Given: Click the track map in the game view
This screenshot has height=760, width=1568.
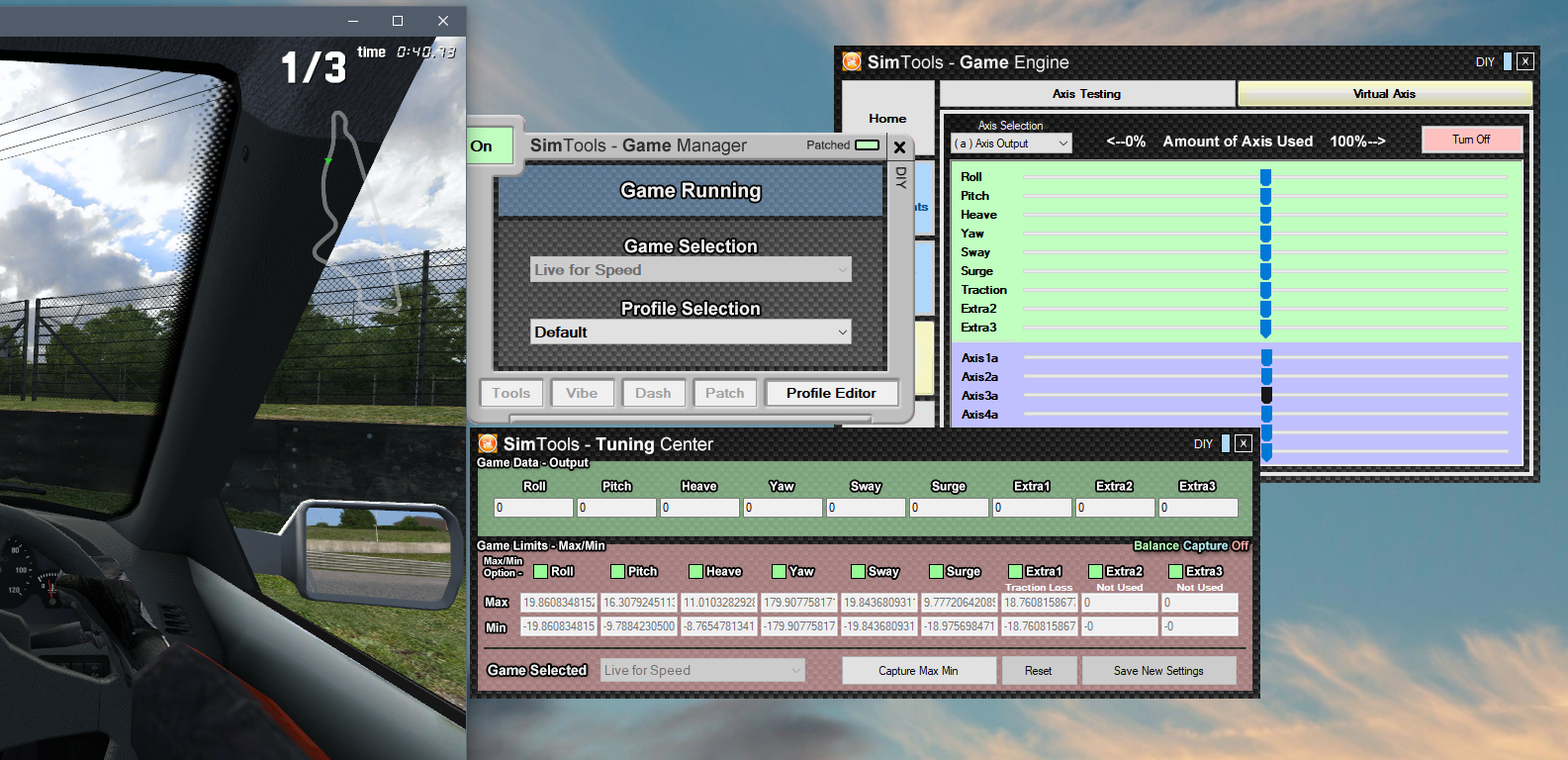Looking at the screenshot, I should coord(358,213).
